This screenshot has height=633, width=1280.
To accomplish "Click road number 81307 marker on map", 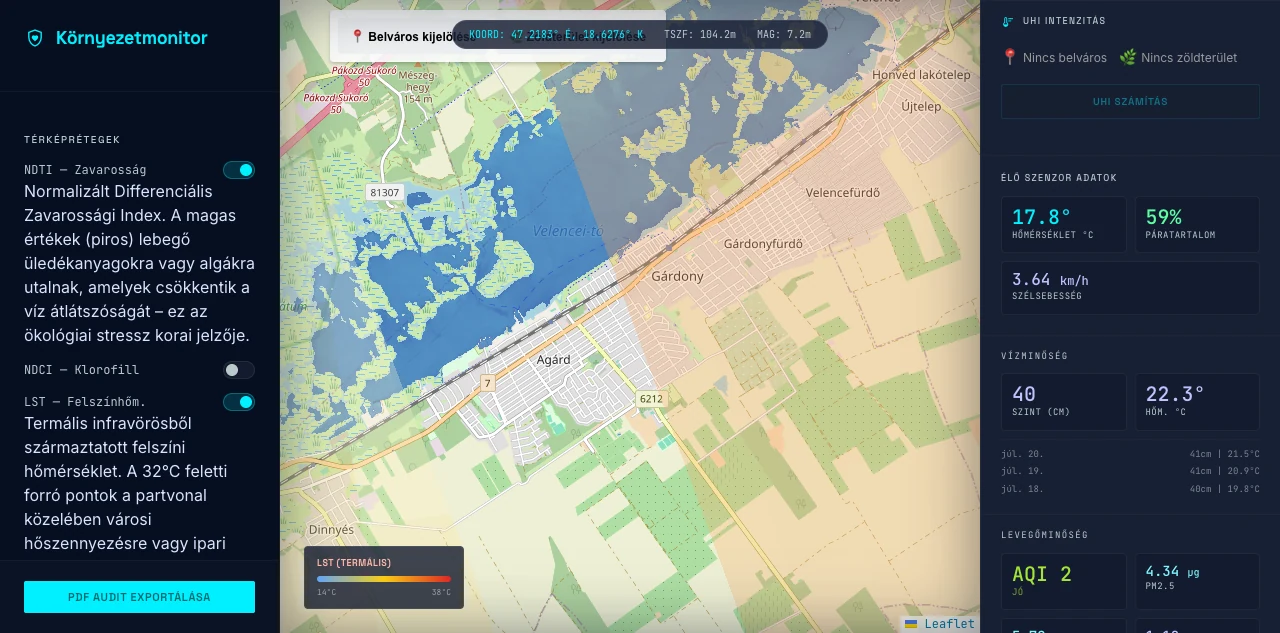I will tap(384, 192).
